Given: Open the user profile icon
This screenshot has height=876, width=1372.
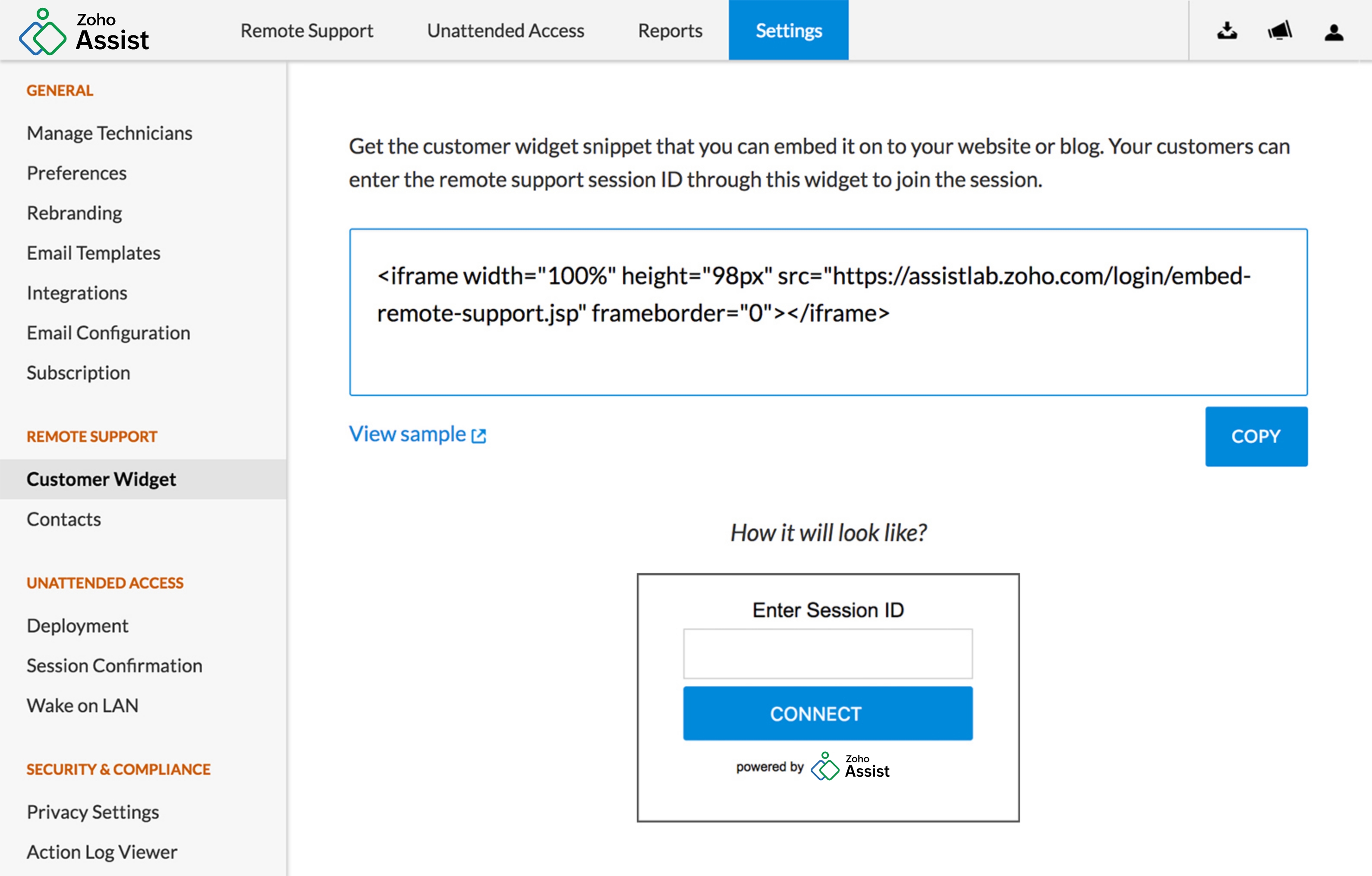Looking at the screenshot, I should pyautogui.click(x=1334, y=32).
